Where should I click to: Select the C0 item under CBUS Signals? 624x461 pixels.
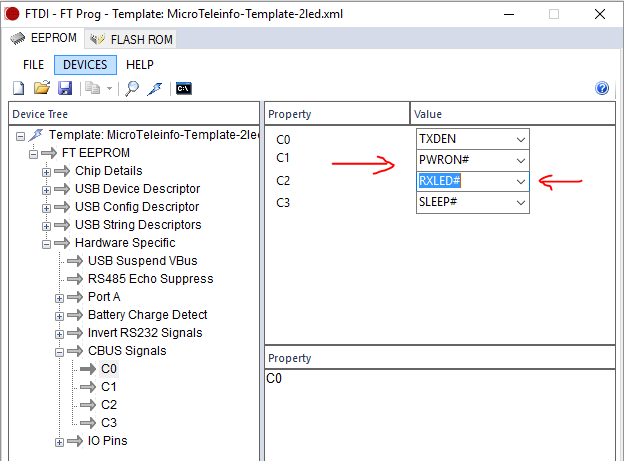(x=109, y=369)
